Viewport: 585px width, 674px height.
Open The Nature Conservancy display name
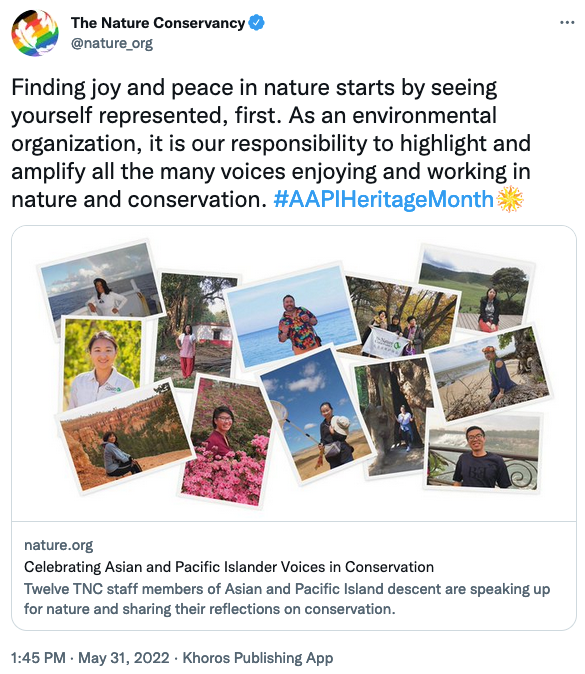pos(158,23)
